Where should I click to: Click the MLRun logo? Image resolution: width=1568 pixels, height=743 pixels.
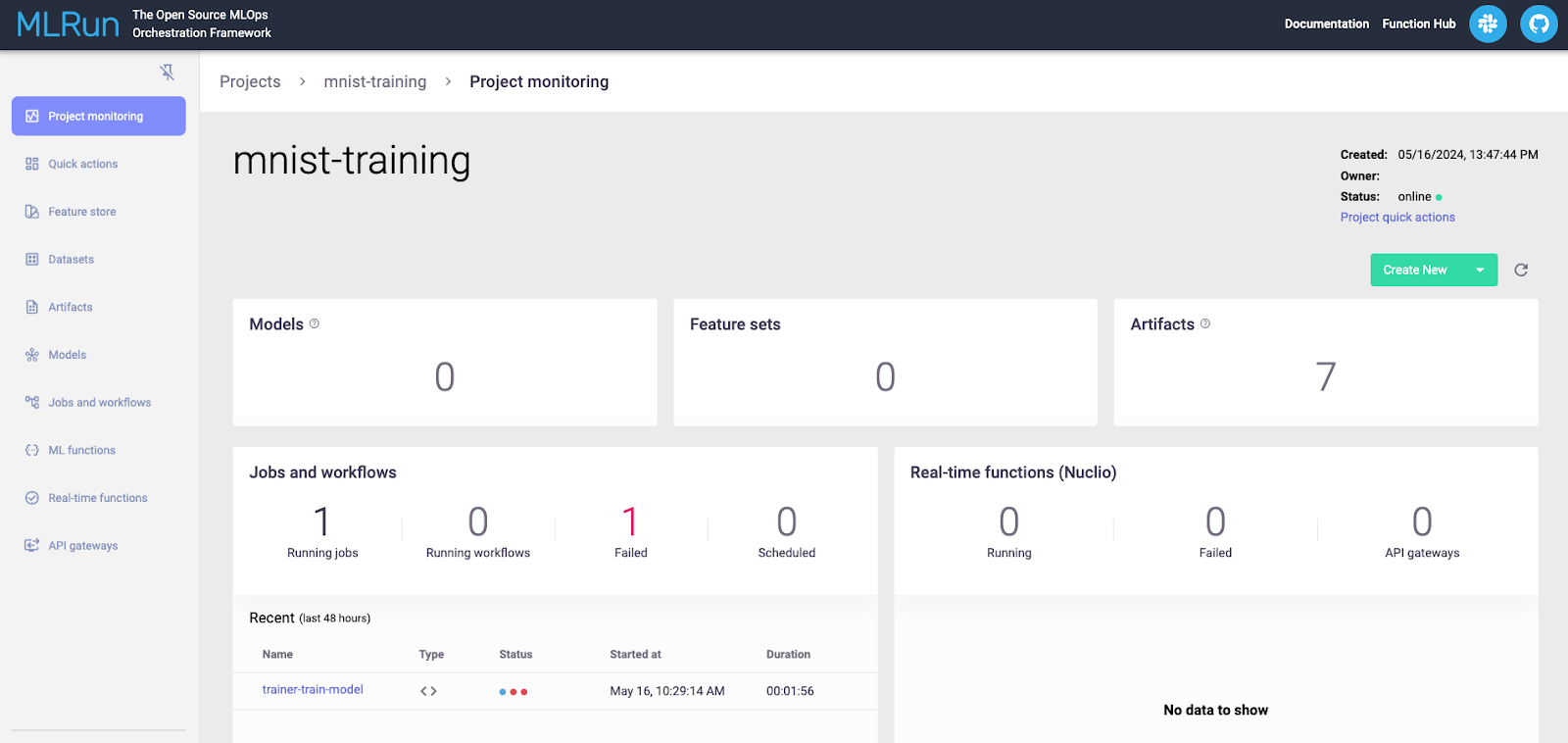(68, 25)
